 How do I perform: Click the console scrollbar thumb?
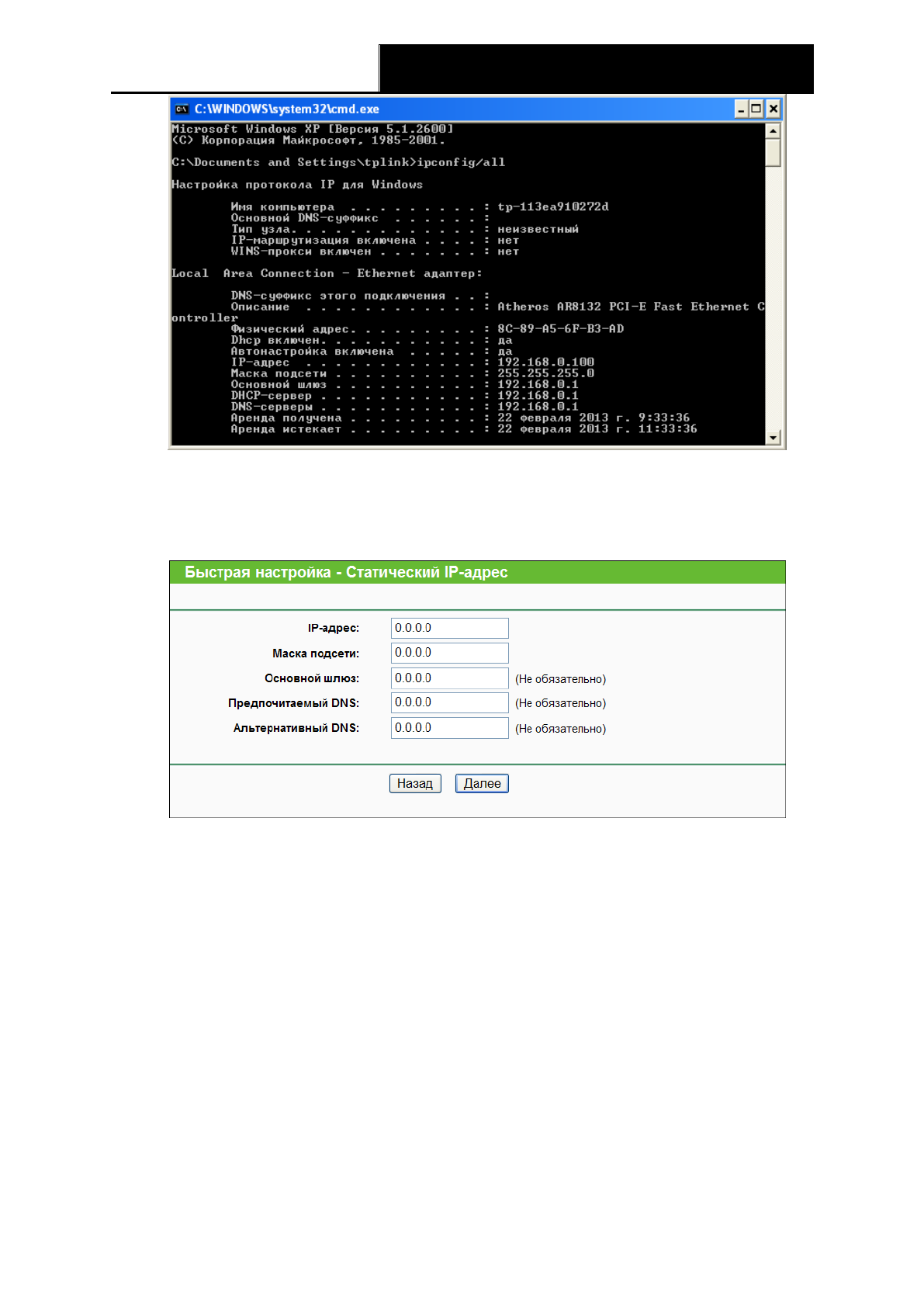coord(773,153)
